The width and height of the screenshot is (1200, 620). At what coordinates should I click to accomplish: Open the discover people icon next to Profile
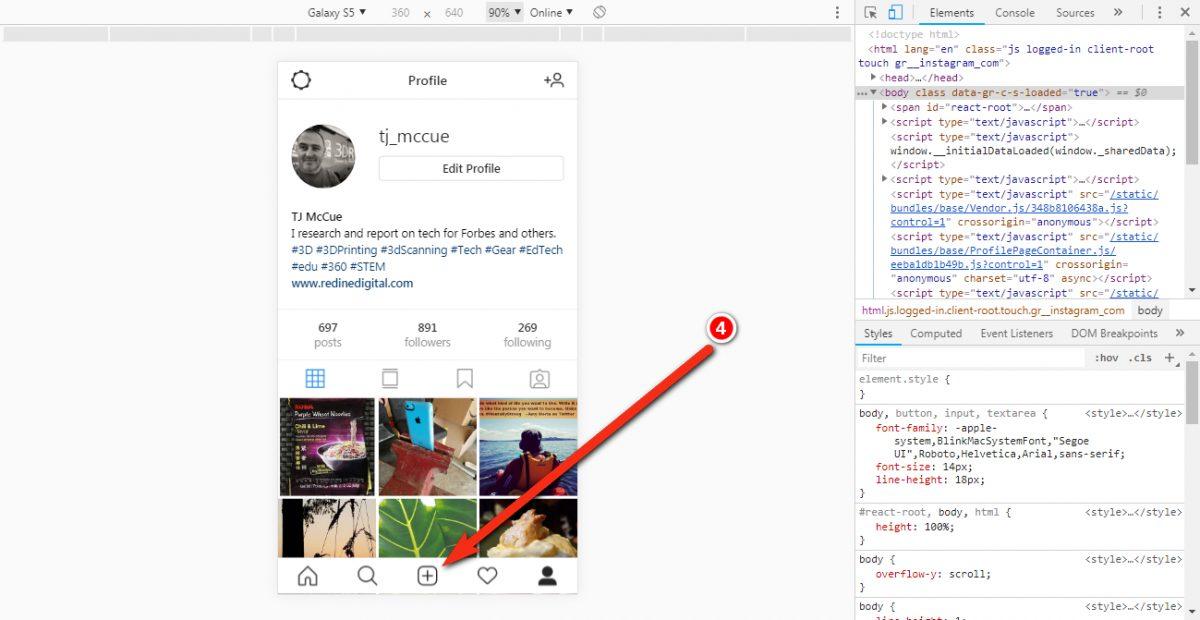(x=554, y=80)
